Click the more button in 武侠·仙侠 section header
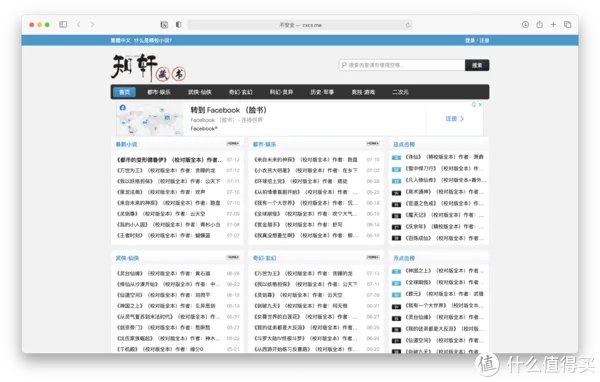This screenshot has height=382, width=600. click(233, 257)
